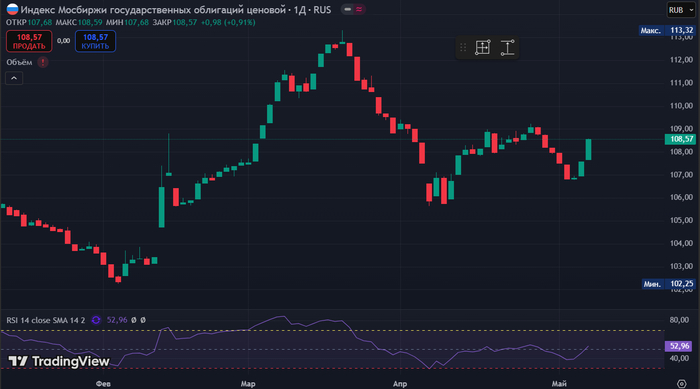Viewport: 700px width, 389px height.
Task: Select the RSI 14 close SMA legend
Action: click(46, 320)
